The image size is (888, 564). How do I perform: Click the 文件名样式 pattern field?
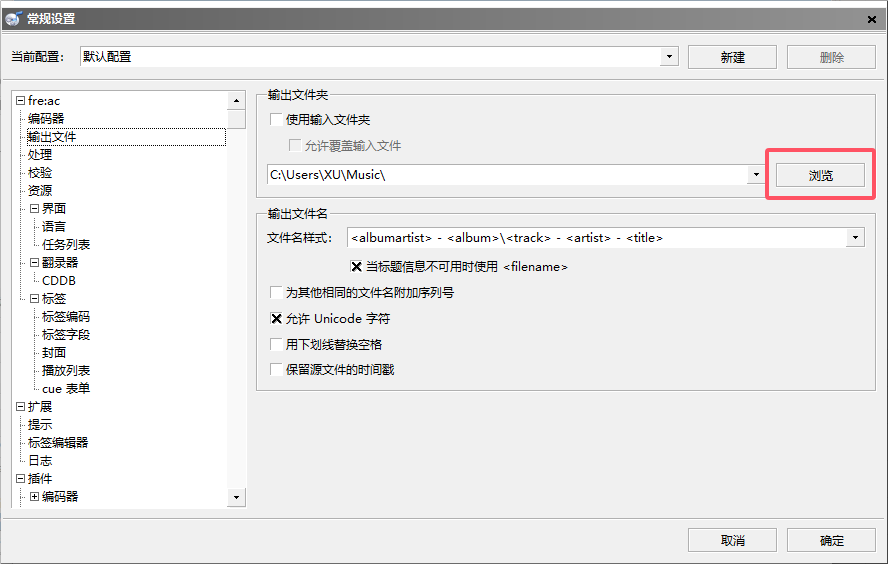point(597,237)
